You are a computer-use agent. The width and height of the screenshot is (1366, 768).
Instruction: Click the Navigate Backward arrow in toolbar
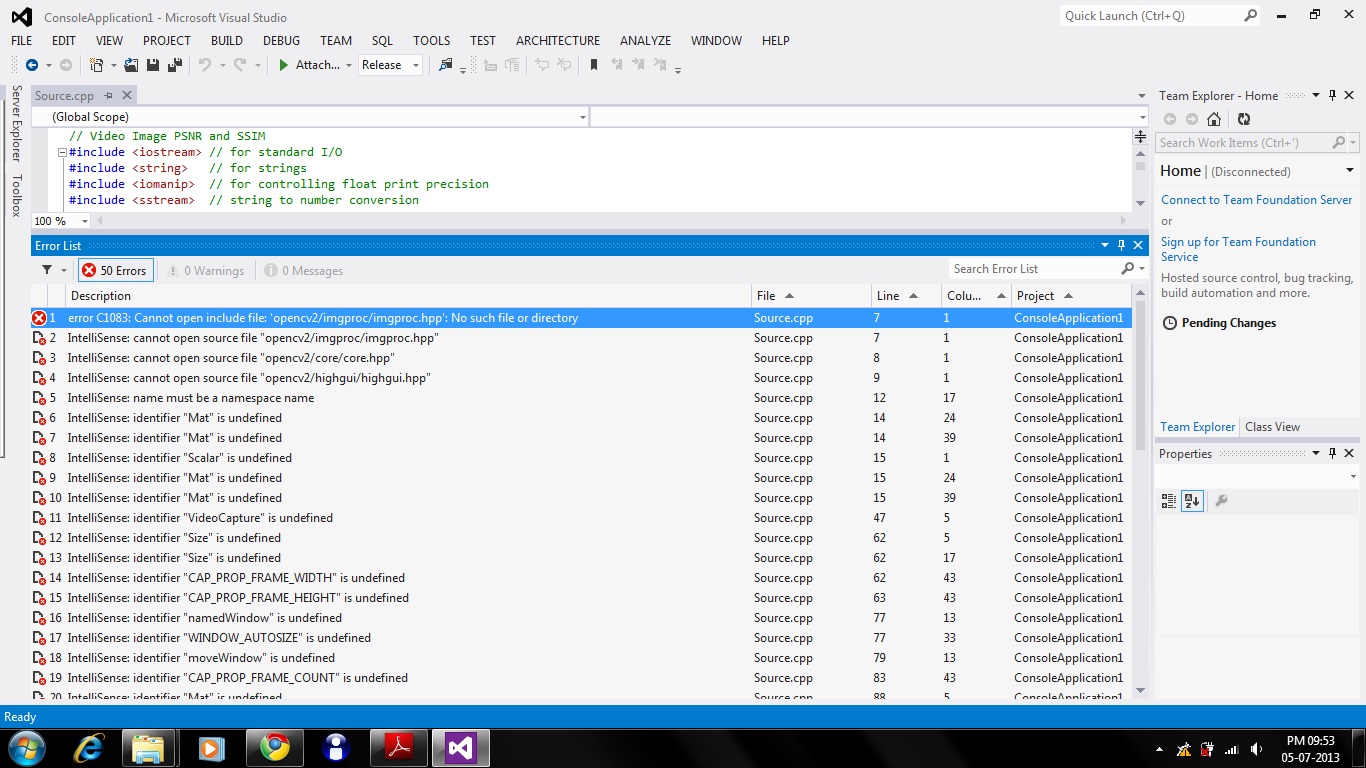pyautogui.click(x=31, y=65)
